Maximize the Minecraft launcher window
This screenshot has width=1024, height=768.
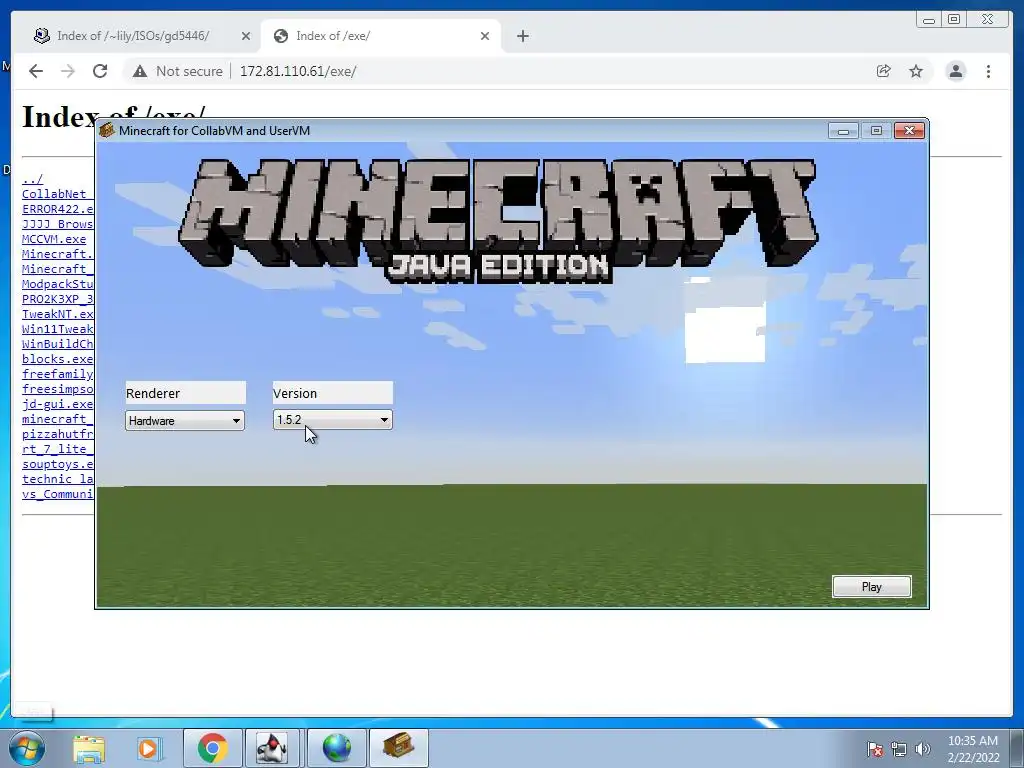click(x=876, y=131)
